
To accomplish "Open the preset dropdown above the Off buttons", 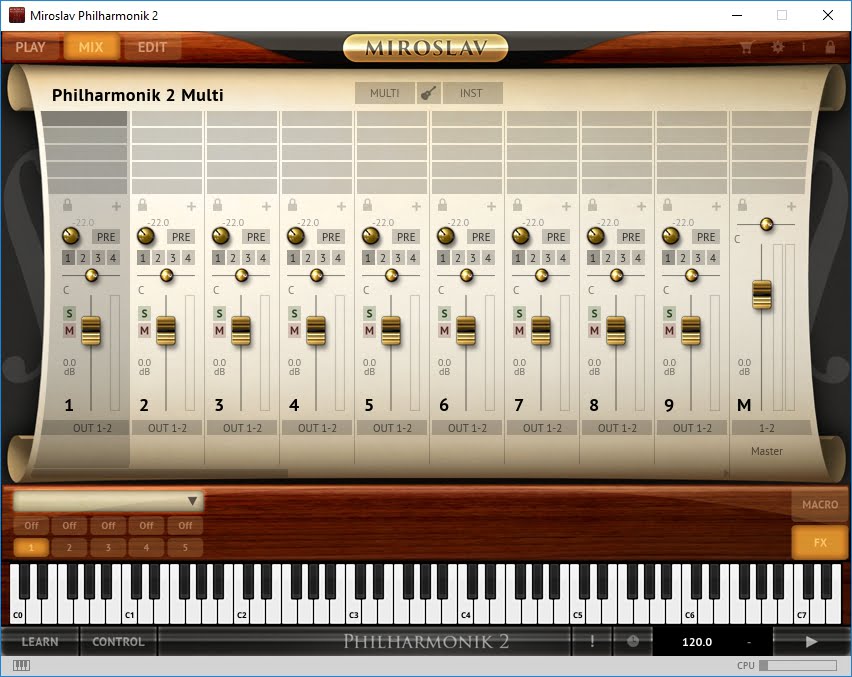I will point(108,501).
